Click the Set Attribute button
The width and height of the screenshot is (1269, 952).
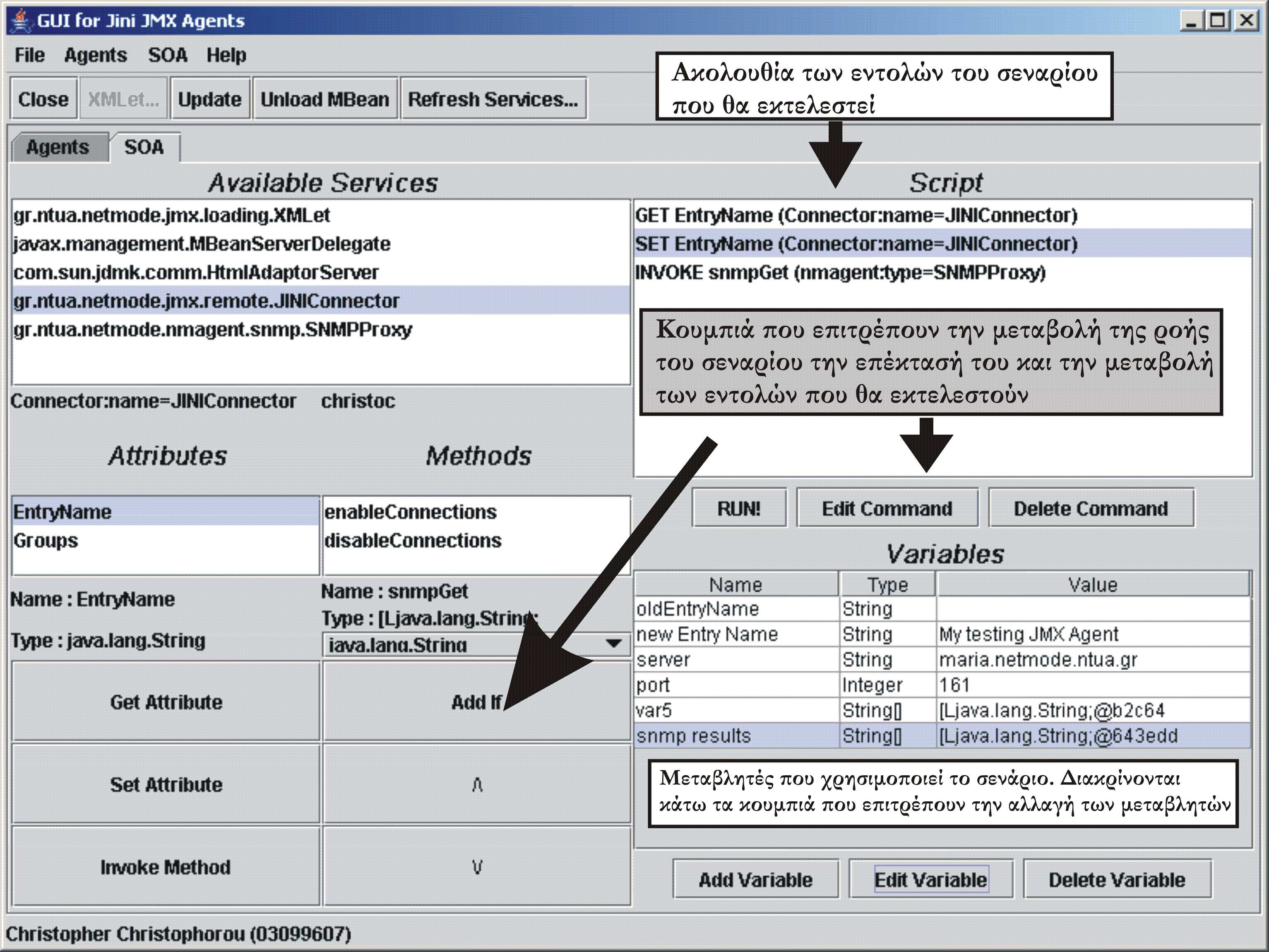[x=166, y=784]
